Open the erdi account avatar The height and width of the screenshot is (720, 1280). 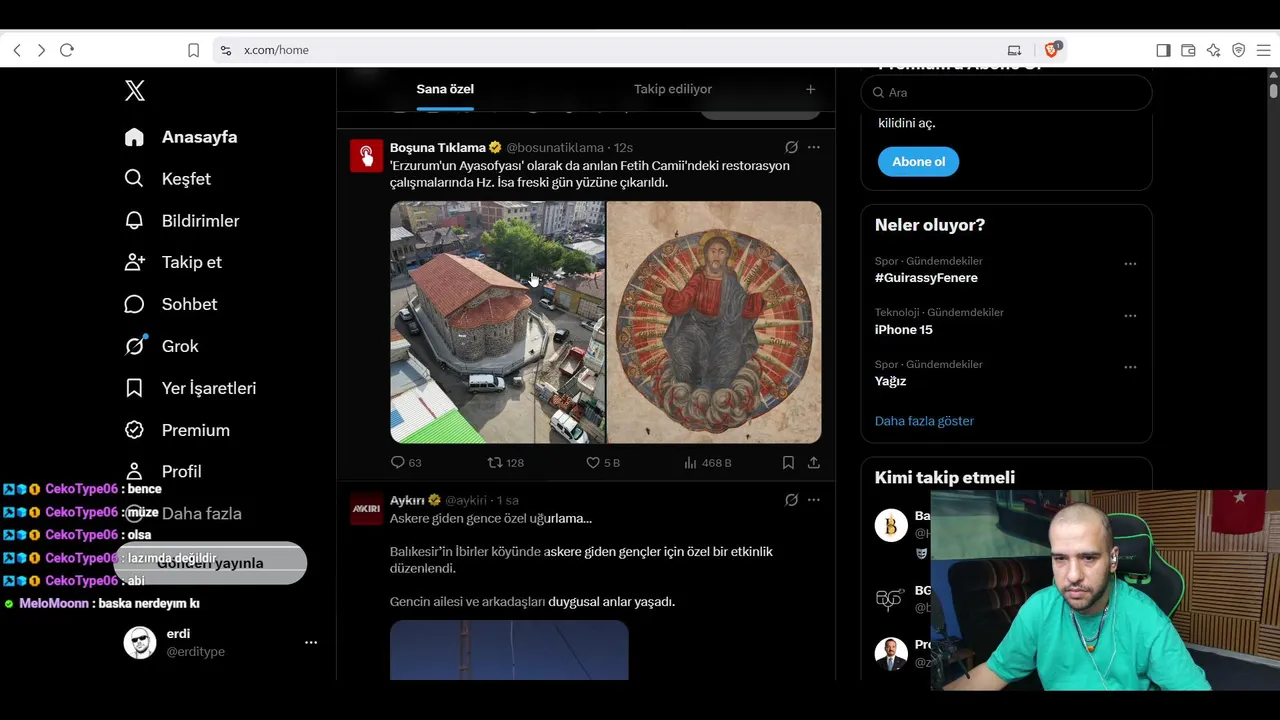pyautogui.click(x=140, y=642)
